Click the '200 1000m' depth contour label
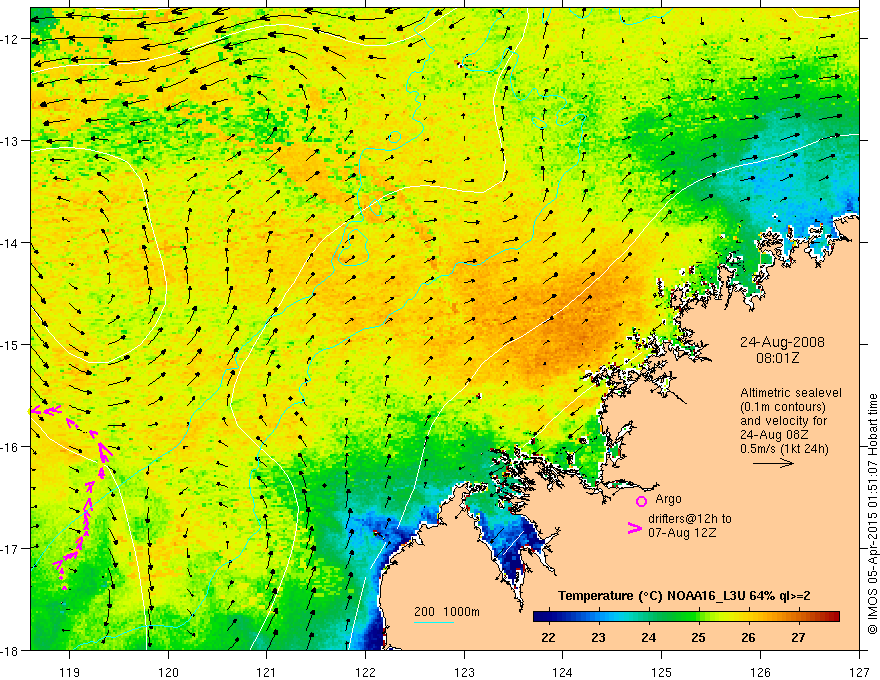Viewport: 880px width, 680px height. 447,612
